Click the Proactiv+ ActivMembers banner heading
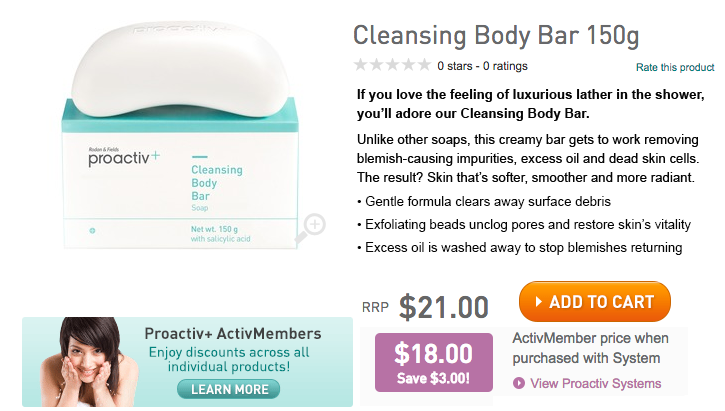Screen dimensions: 725x411 click(233, 333)
